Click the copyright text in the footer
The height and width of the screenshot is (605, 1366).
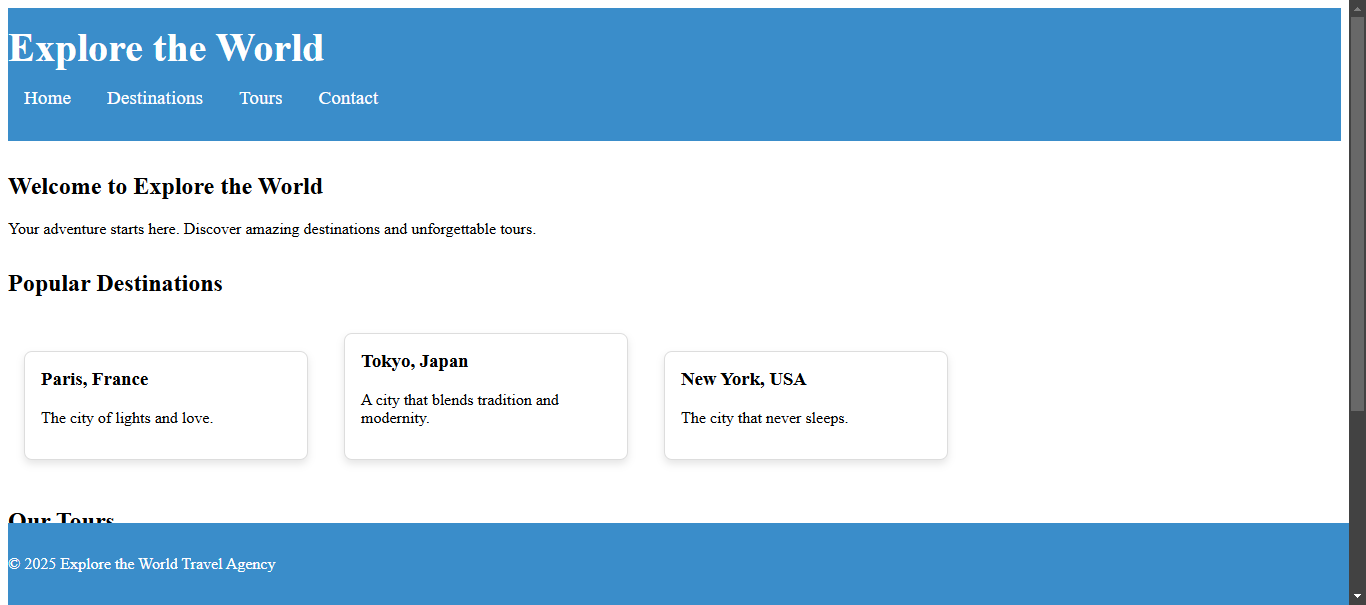coord(141,564)
